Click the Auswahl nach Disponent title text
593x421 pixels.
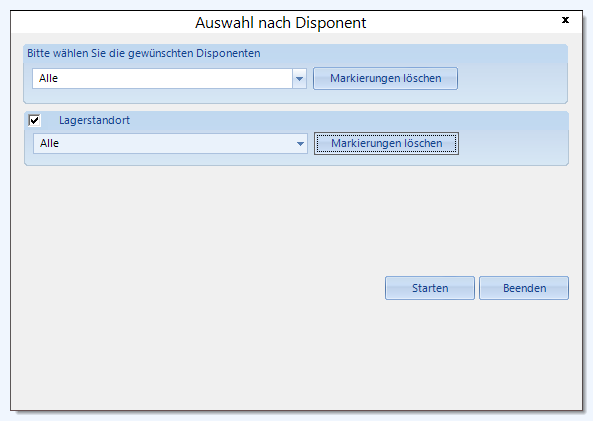coord(280,23)
